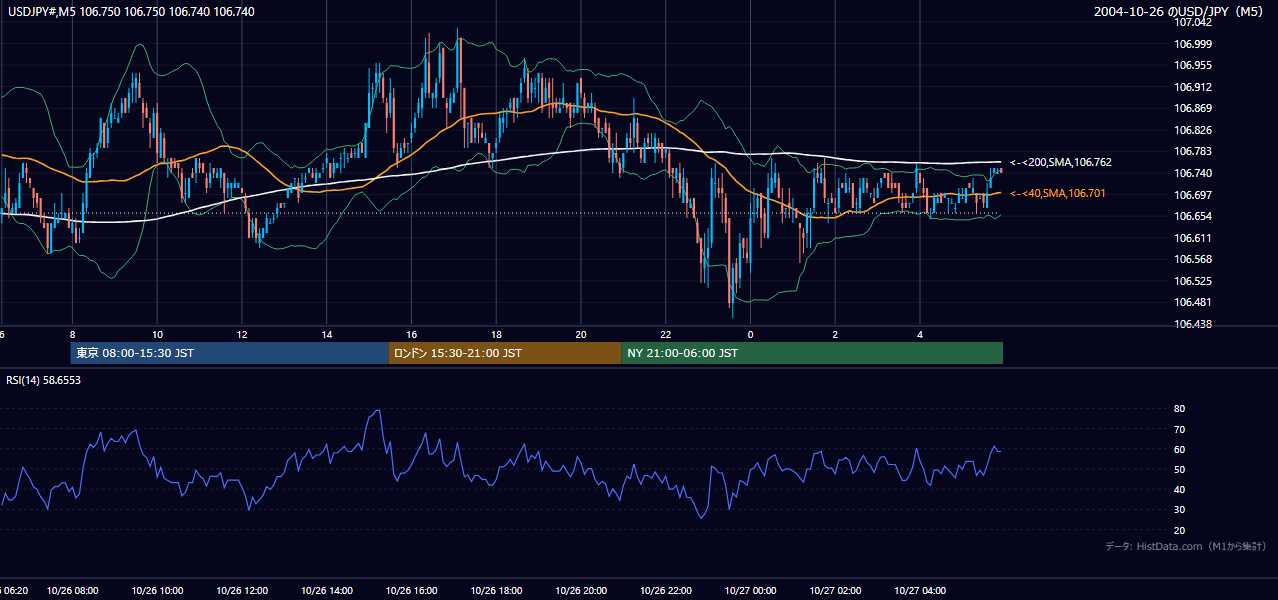This screenshot has height=600, width=1278.
Task: Click the RSI scale value 30
Action: (1179, 510)
